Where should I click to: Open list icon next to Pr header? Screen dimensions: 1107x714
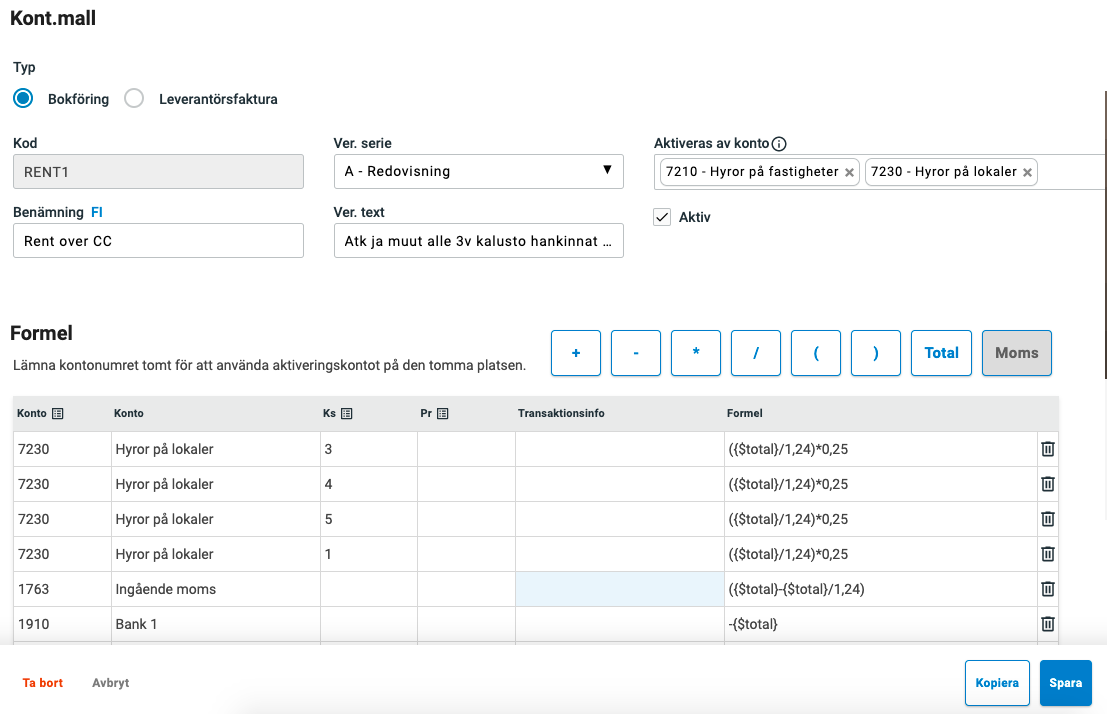(x=443, y=413)
